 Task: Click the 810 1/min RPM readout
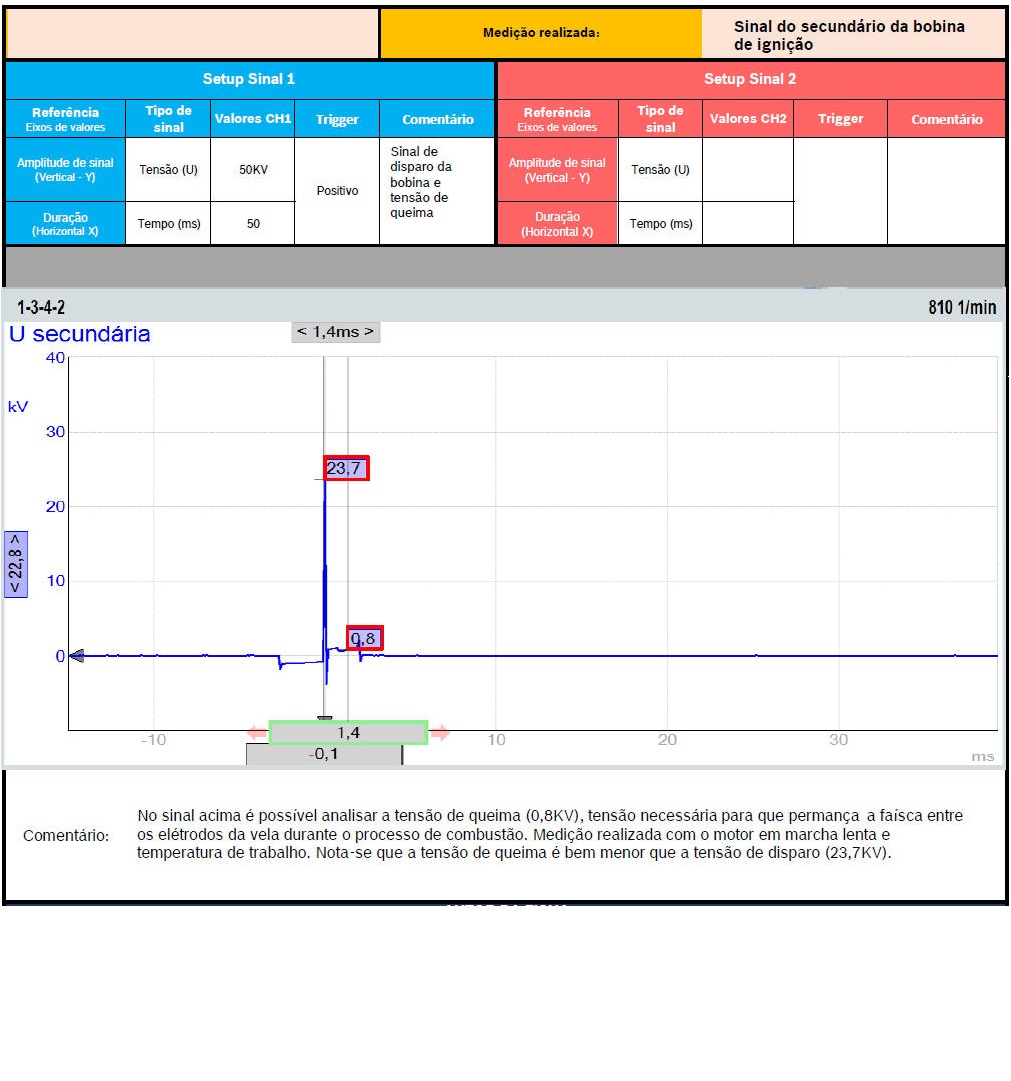click(x=962, y=307)
